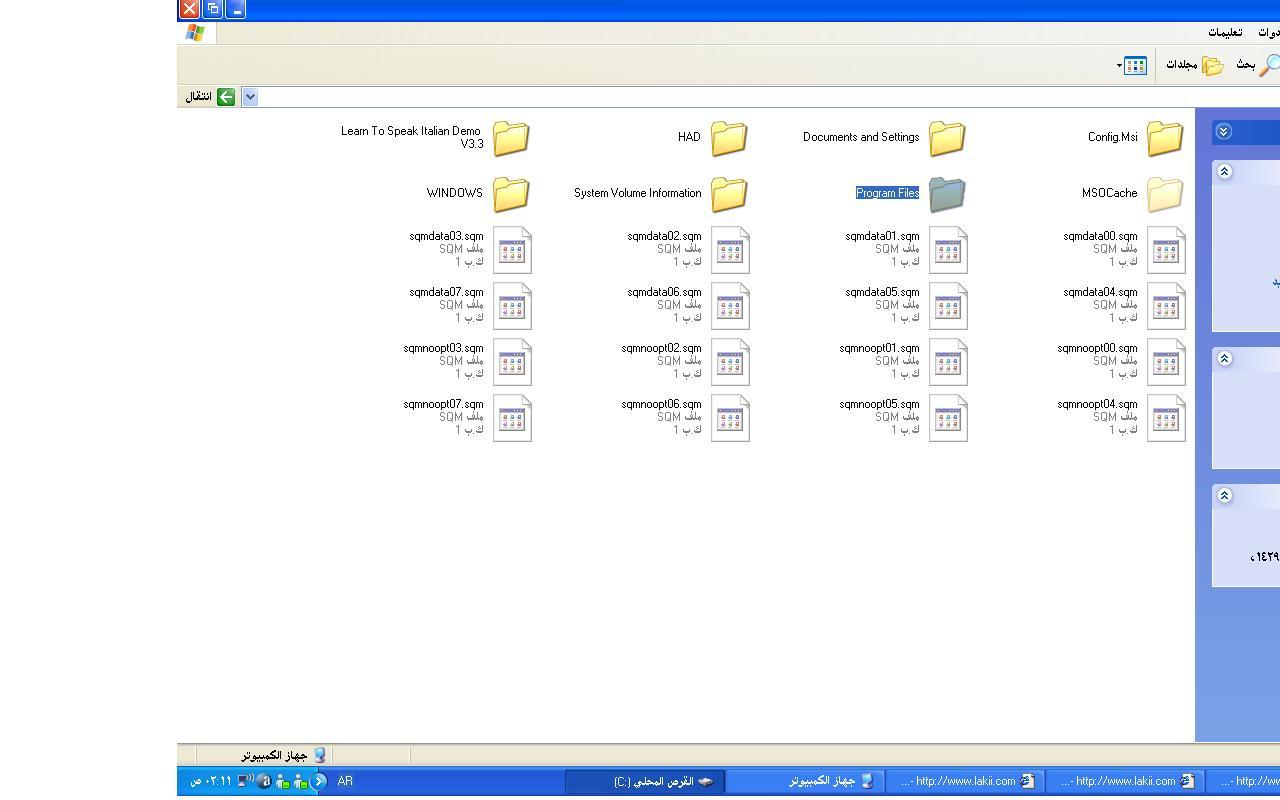
Task: Switch to جهاز الكمبيوتر taskbar window
Action: [804, 781]
